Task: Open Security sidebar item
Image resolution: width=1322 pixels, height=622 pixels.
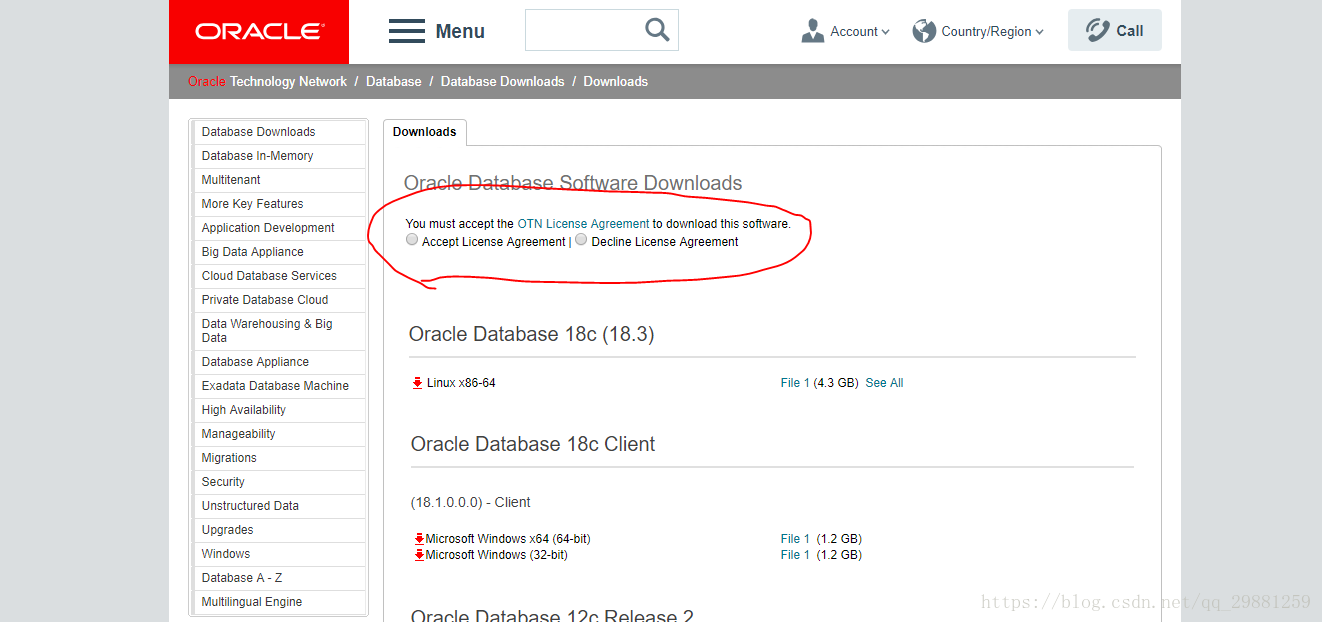Action: (279, 482)
